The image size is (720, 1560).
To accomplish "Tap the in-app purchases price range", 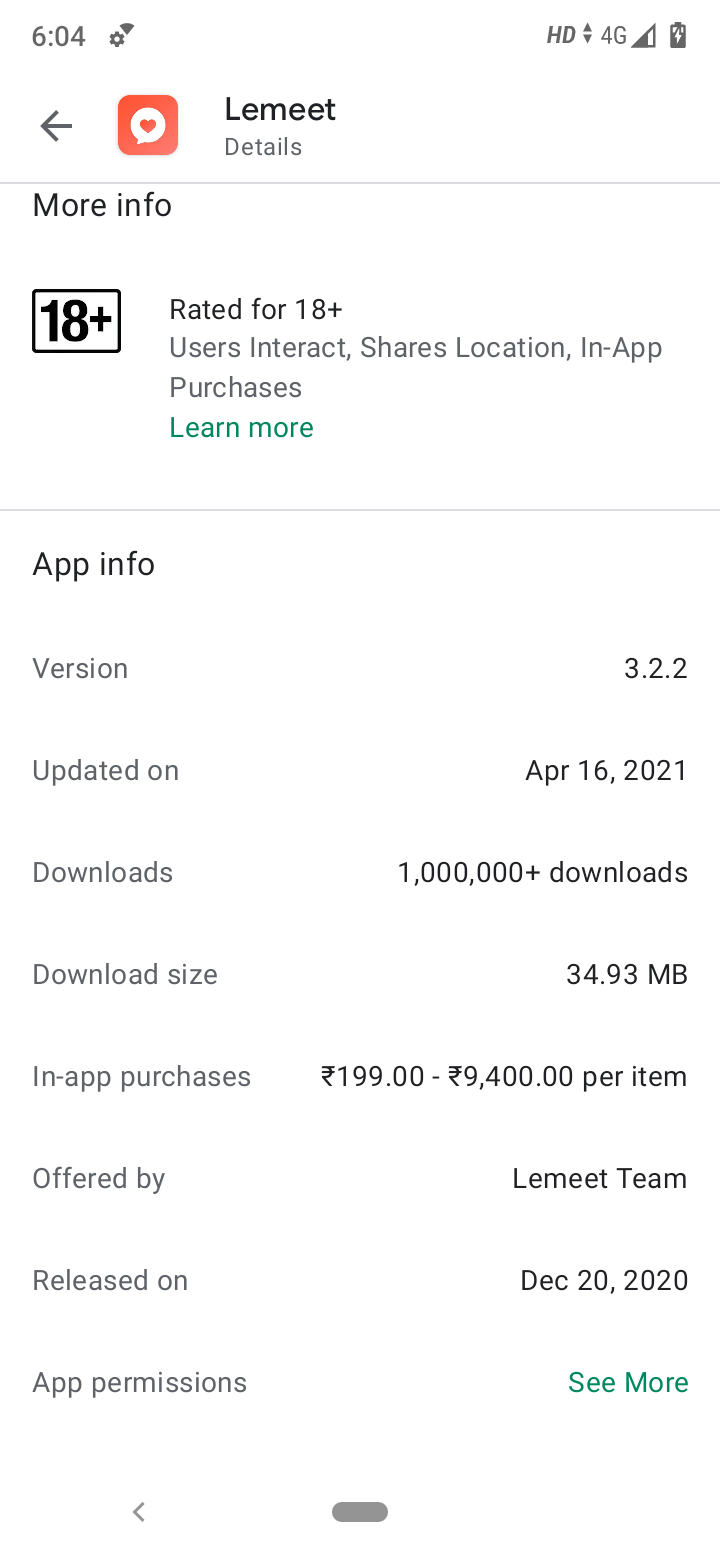I will click(x=504, y=1077).
